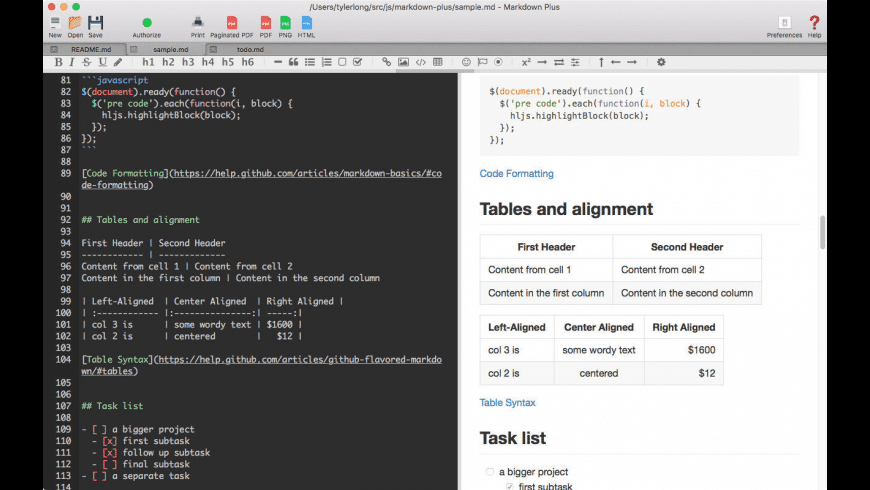Follow the Table Syntax link in preview

pyautogui.click(x=507, y=403)
